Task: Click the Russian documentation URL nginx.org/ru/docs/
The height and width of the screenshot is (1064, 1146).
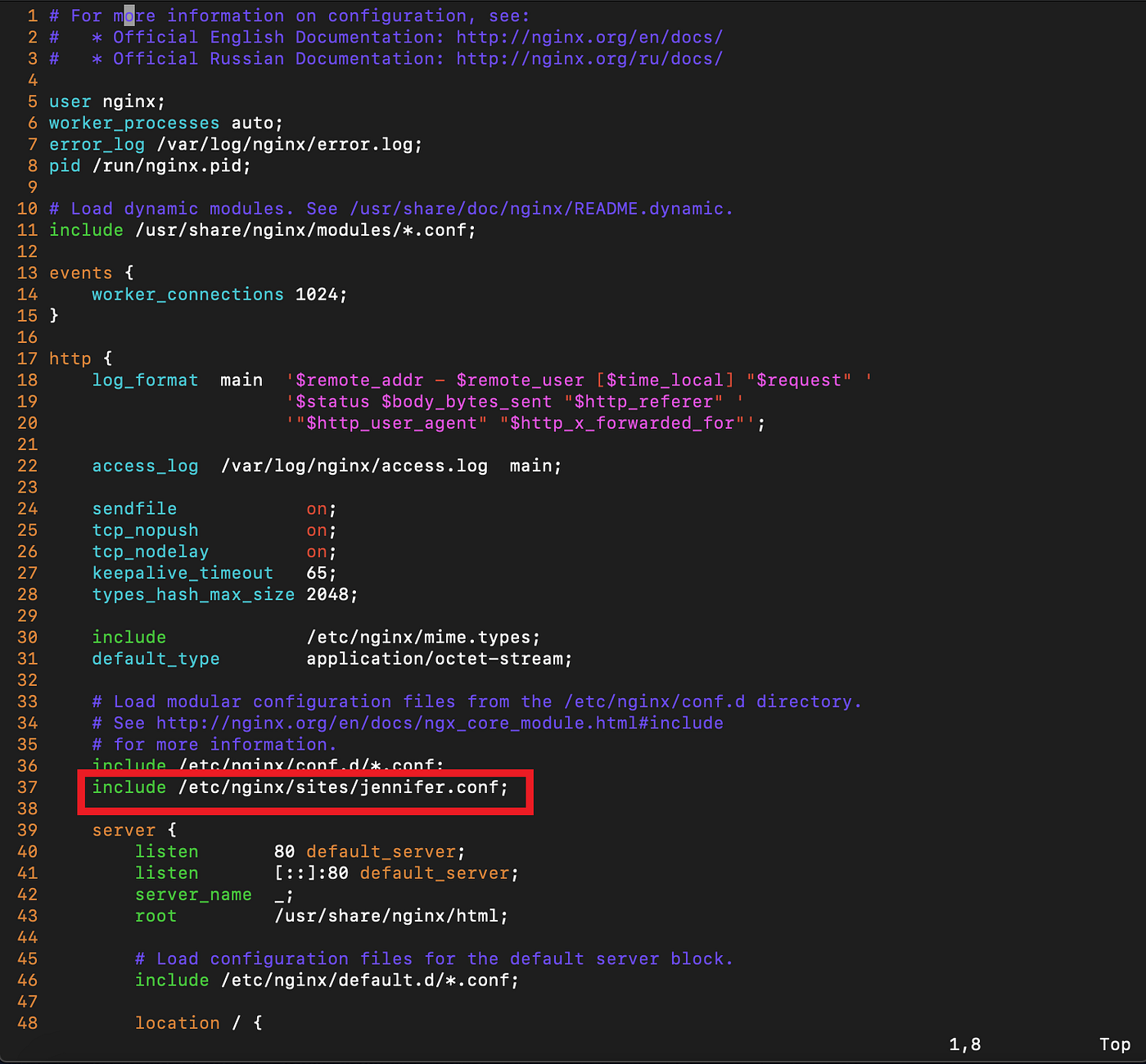Action: tap(589, 59)
